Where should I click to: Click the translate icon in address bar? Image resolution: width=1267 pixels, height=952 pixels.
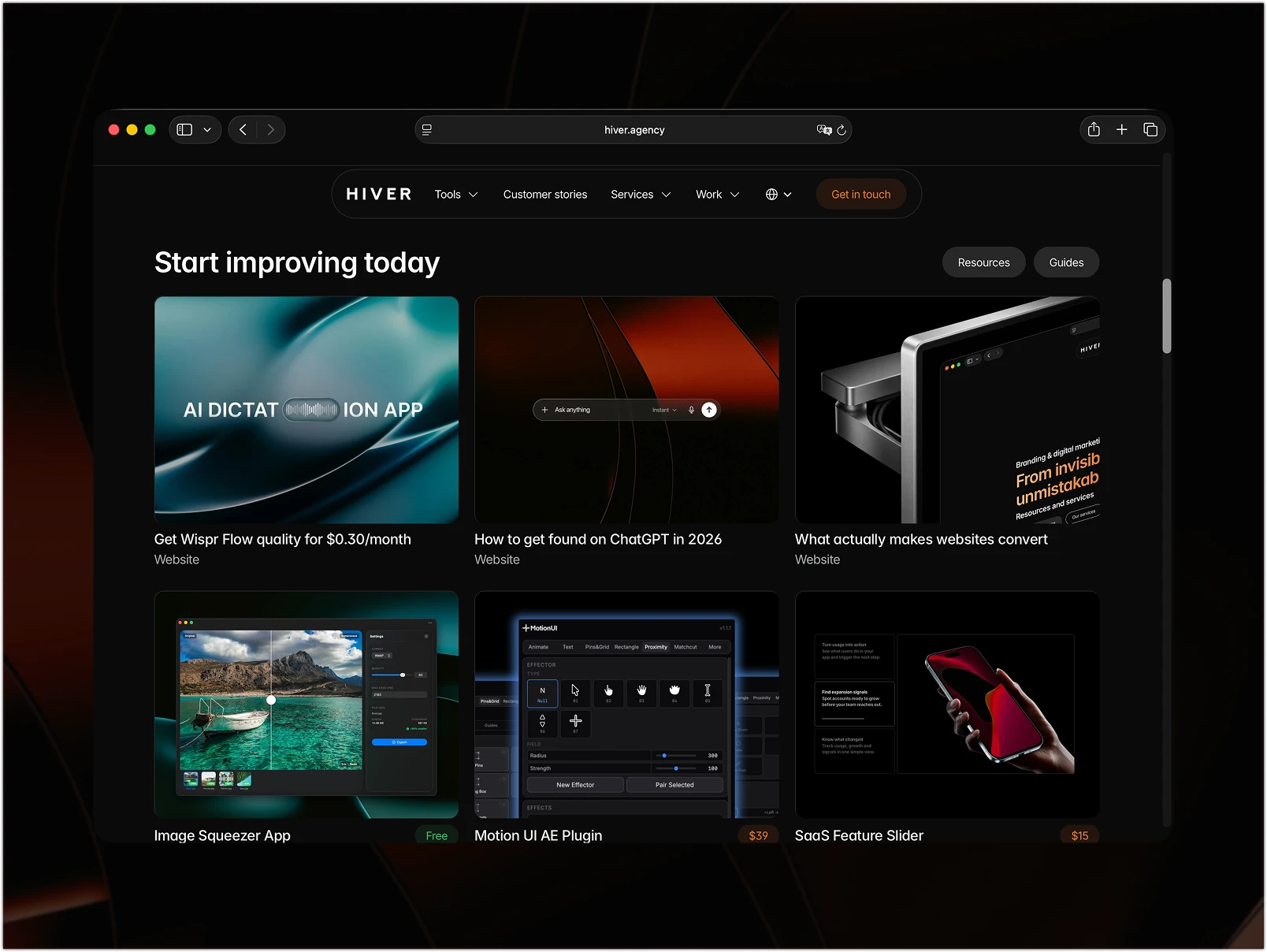click(824, 130)
